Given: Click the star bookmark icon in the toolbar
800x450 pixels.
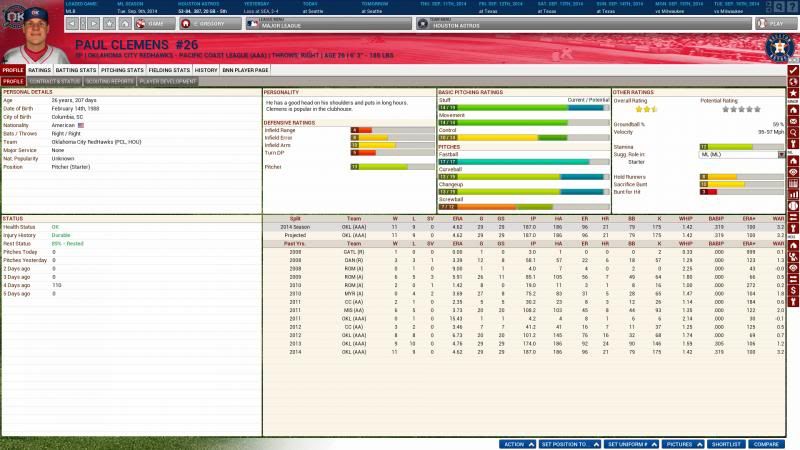Looking at the screenshot, I should point(109,23).
